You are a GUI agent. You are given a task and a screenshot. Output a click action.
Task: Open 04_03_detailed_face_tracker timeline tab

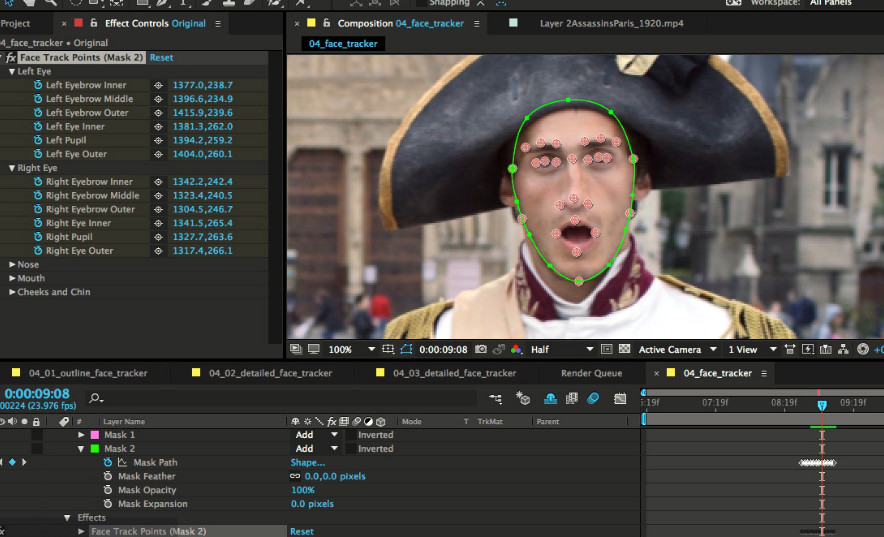click(x=454, y=373)
